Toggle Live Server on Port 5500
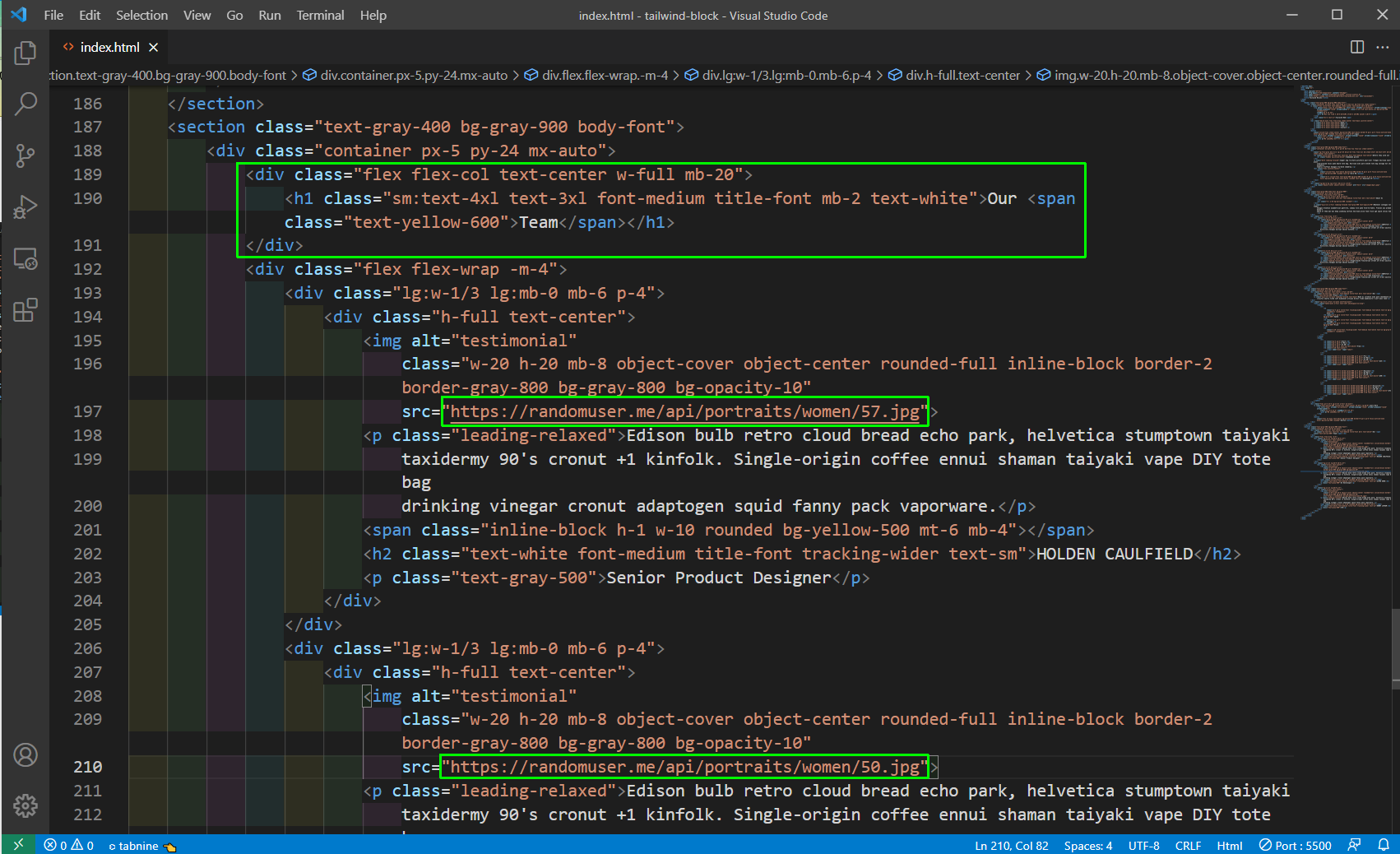1400x854 pixels. pyautogui.click(x=1296, y=846)
